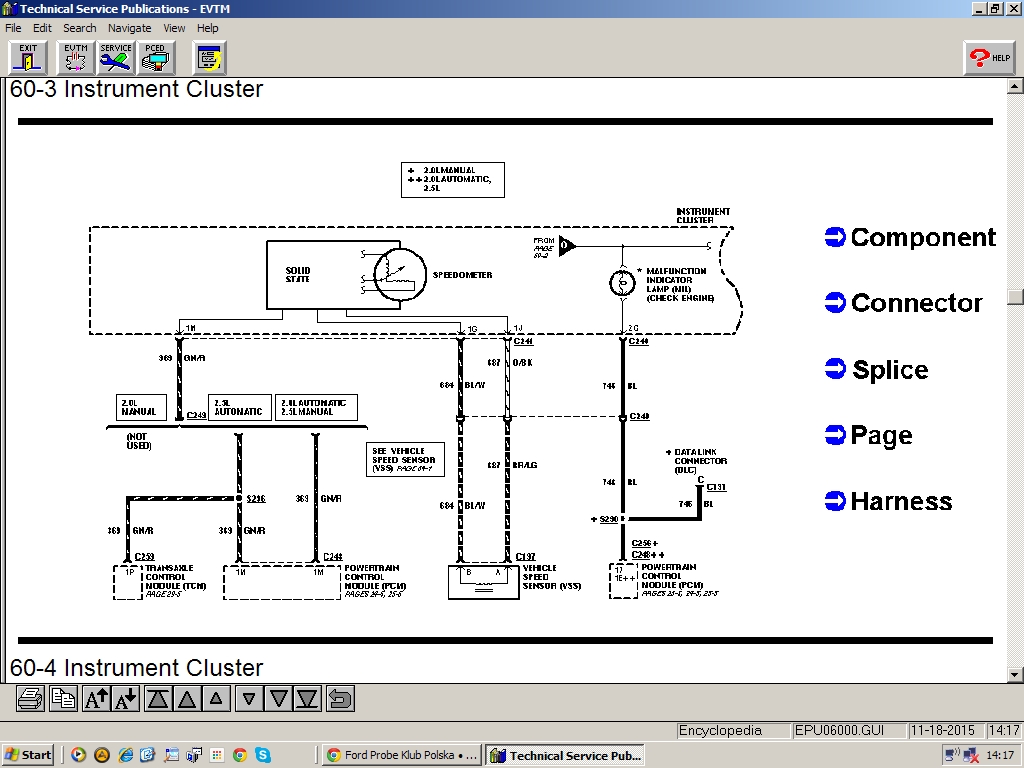The image size is (1024, 768).
Task: Jump to bottom with the barred down-triangle
Action: [308, 699]
